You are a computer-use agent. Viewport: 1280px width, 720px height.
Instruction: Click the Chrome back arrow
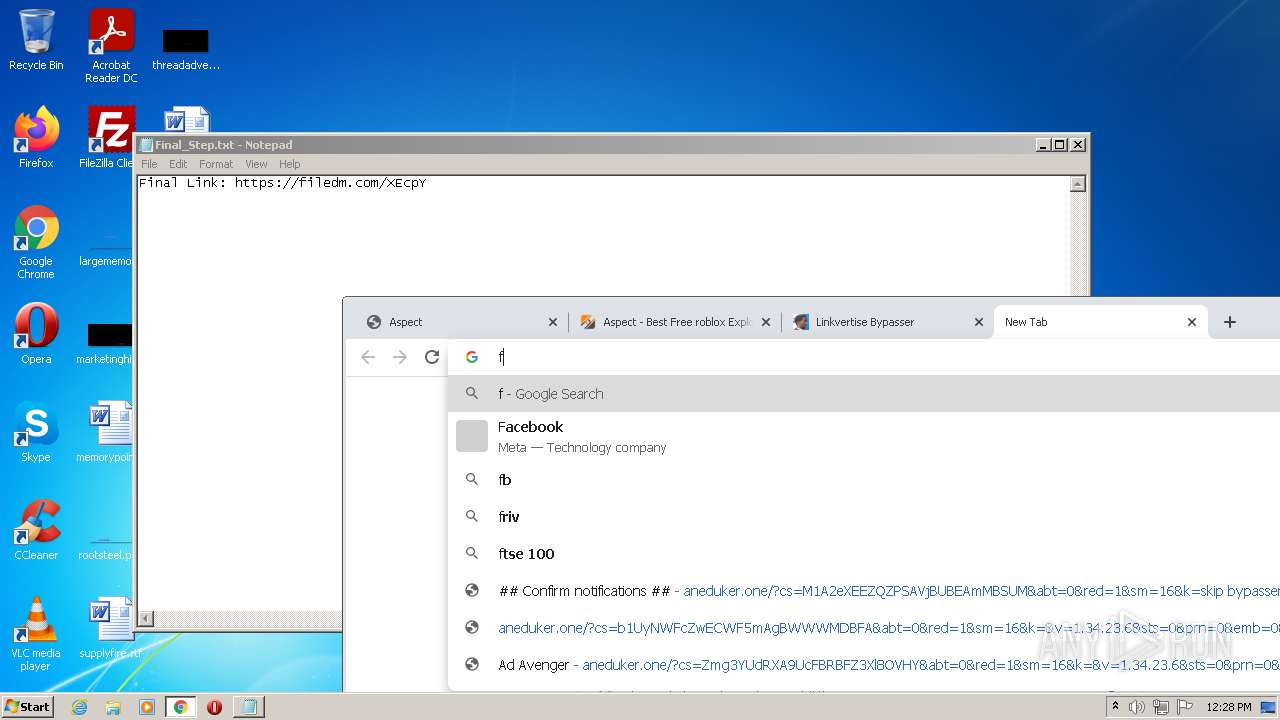(368, 357)
